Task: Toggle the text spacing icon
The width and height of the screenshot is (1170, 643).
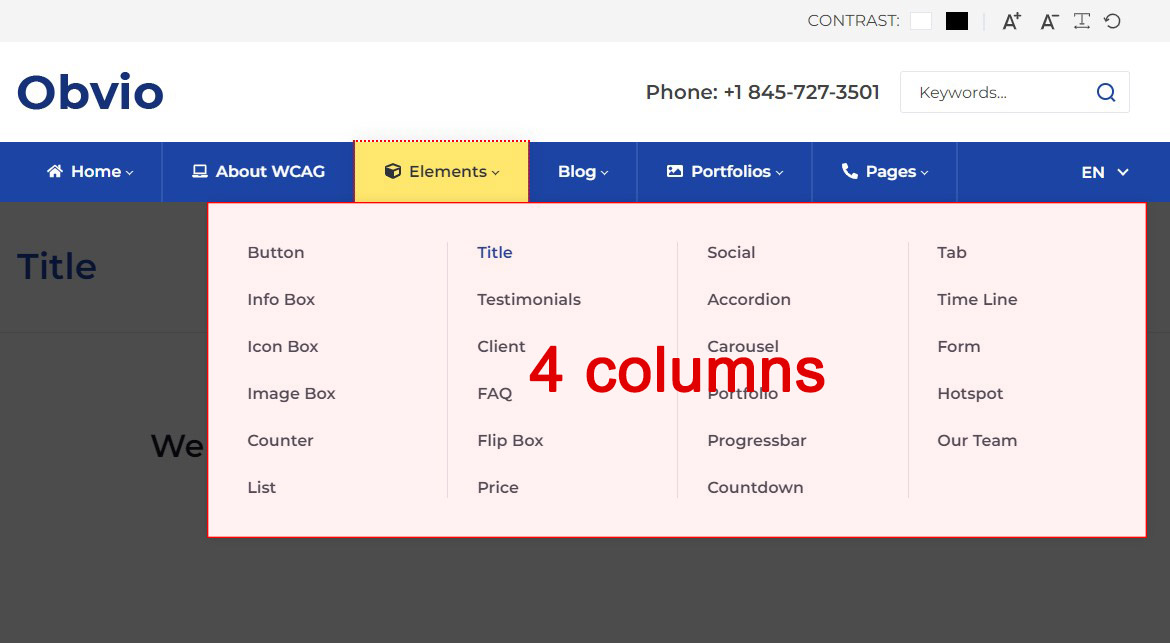Action: point(1081,21)
